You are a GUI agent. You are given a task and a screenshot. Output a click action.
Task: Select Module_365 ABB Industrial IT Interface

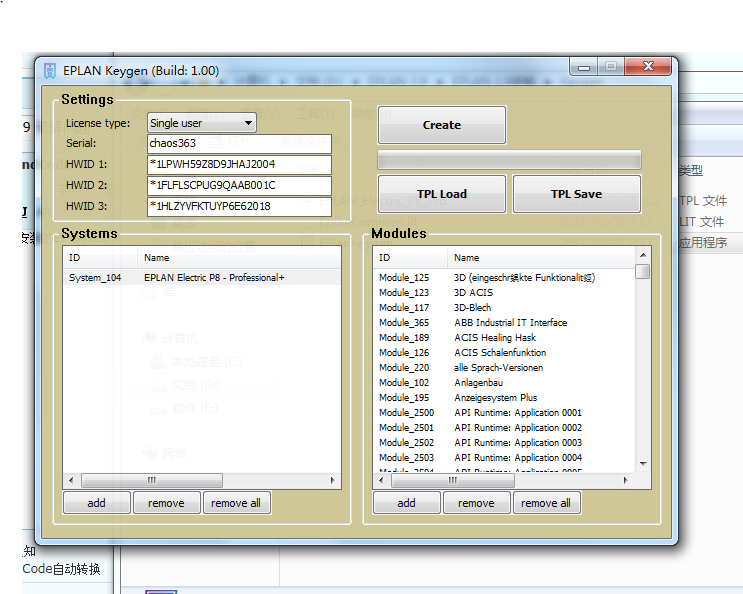click(x=510, y=323)
